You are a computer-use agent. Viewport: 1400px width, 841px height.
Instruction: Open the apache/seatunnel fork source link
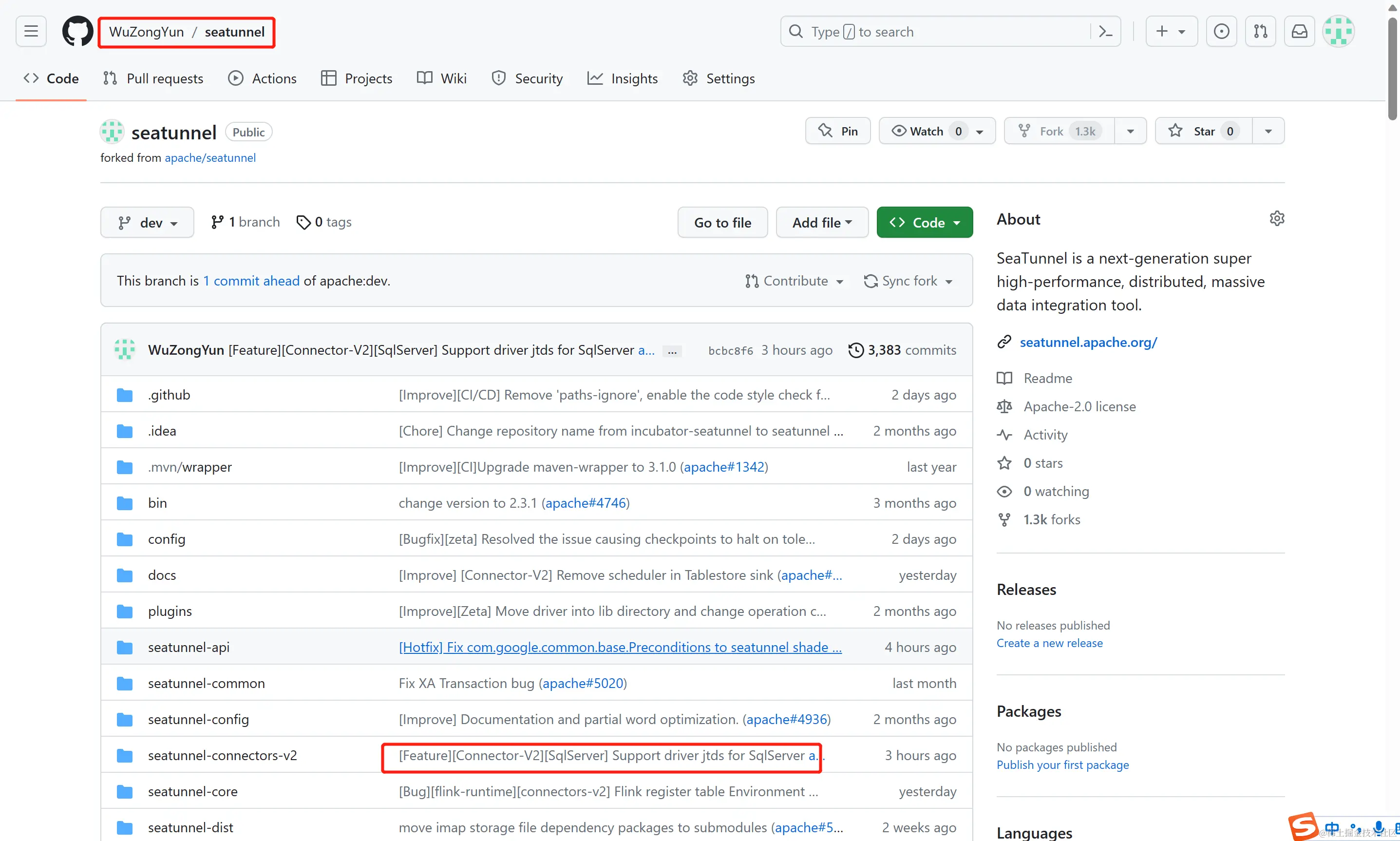tap(209, 158)
